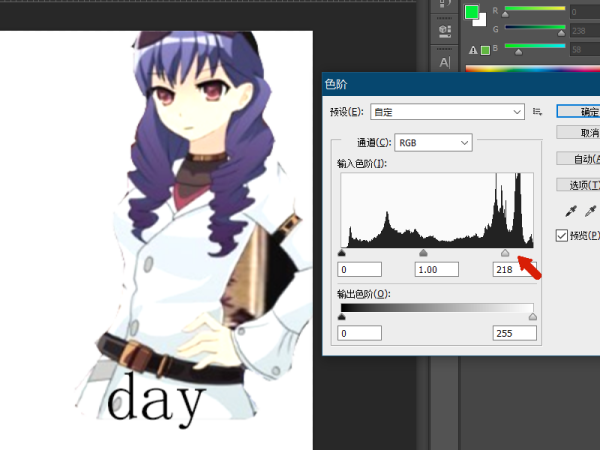
Task: Click the out-of-gamut warning triangle icon
Action: coord(473,50)
